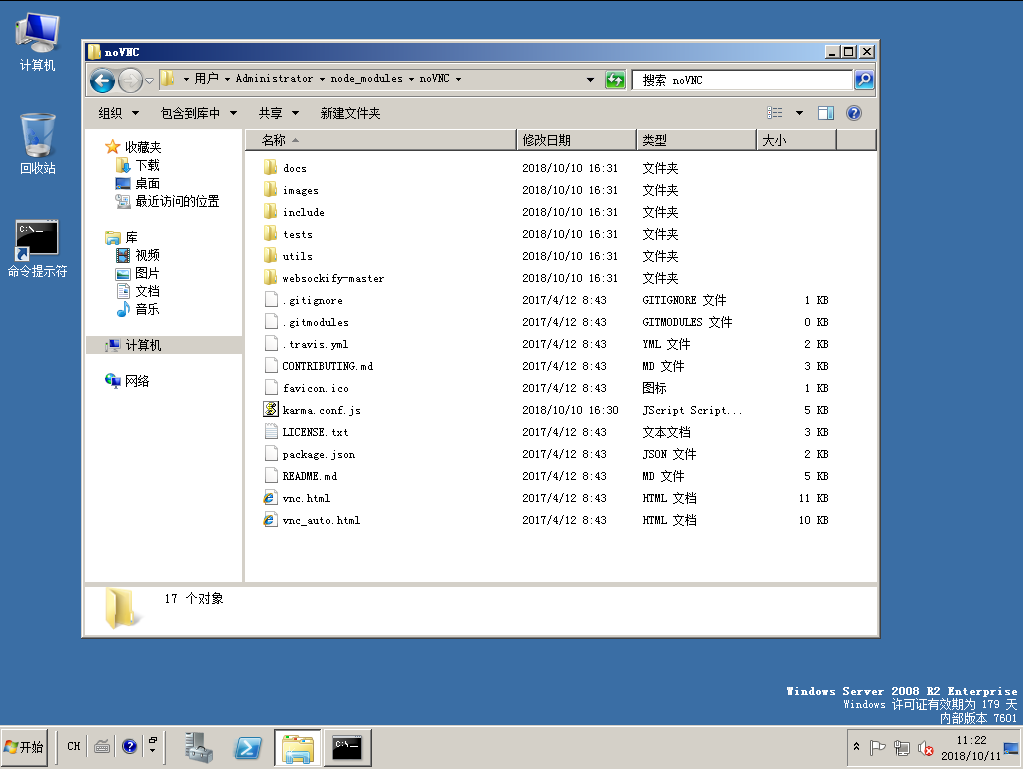Screen dimensions: 1023x769
Task: Go to Users in the breadcrumb
Action: 206,78
